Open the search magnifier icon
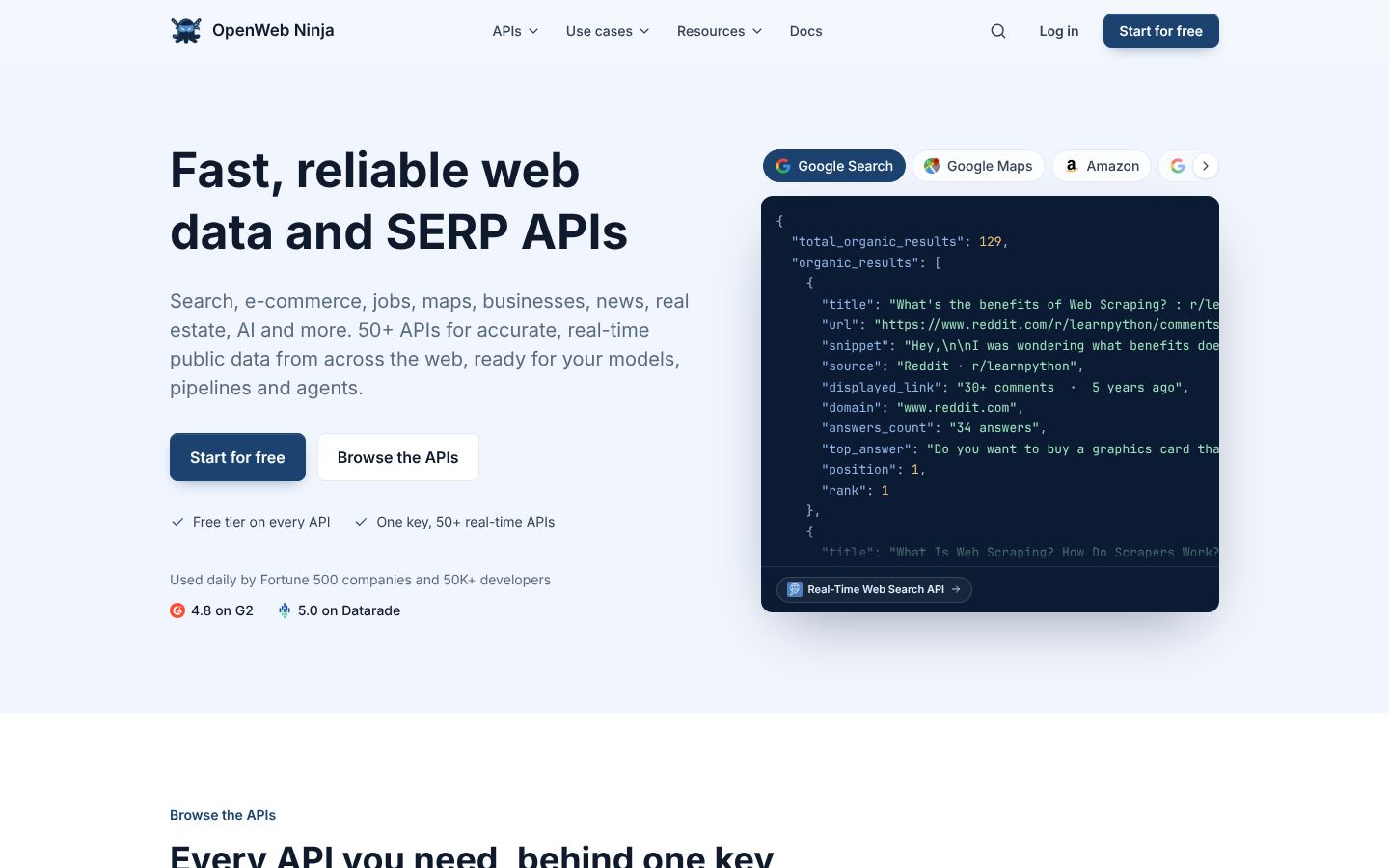This screenshot has height=868, width=1389. pyautogui.click(x=998, y=31)
